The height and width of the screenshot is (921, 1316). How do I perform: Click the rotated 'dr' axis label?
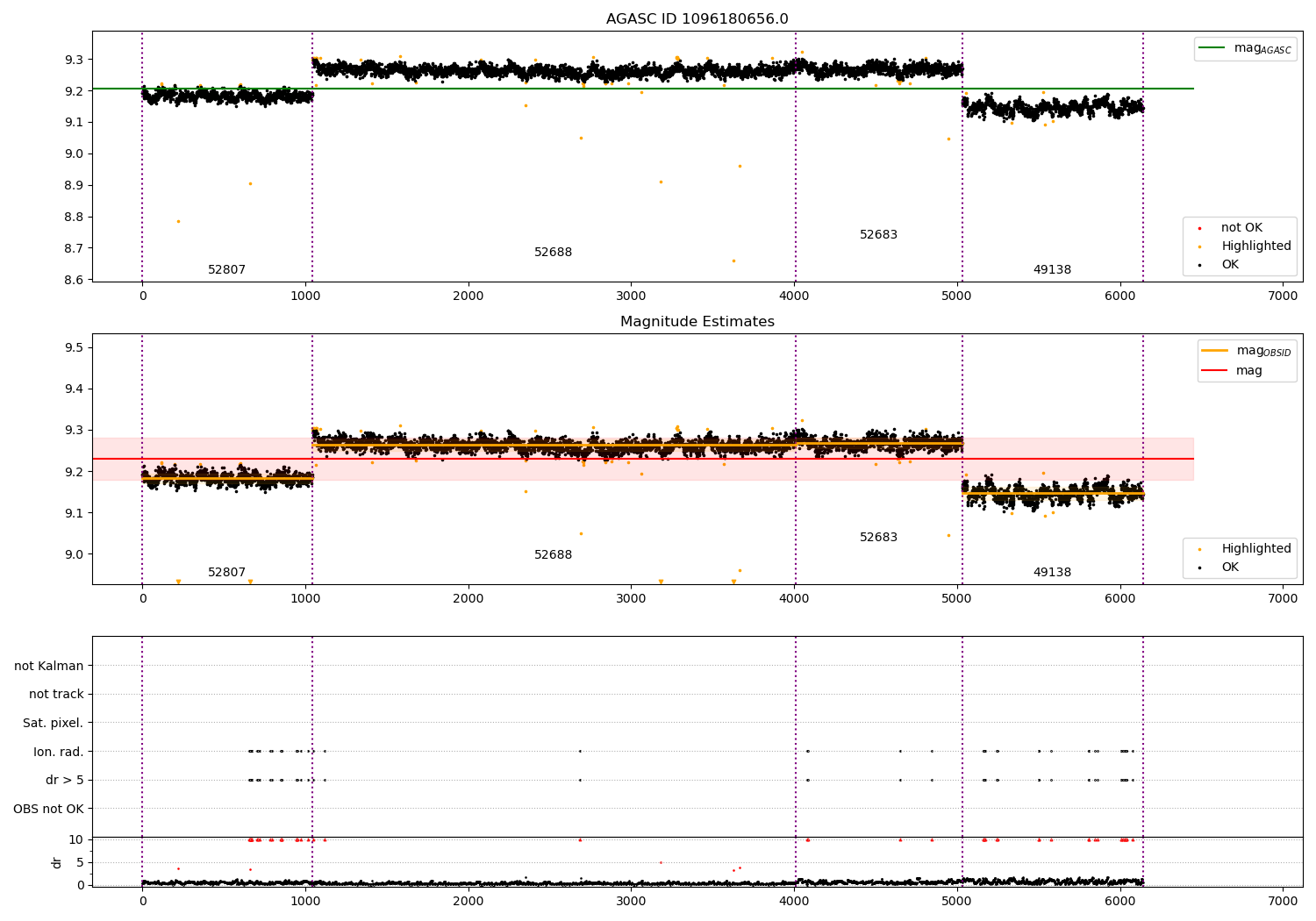click(x=57, y=862)
